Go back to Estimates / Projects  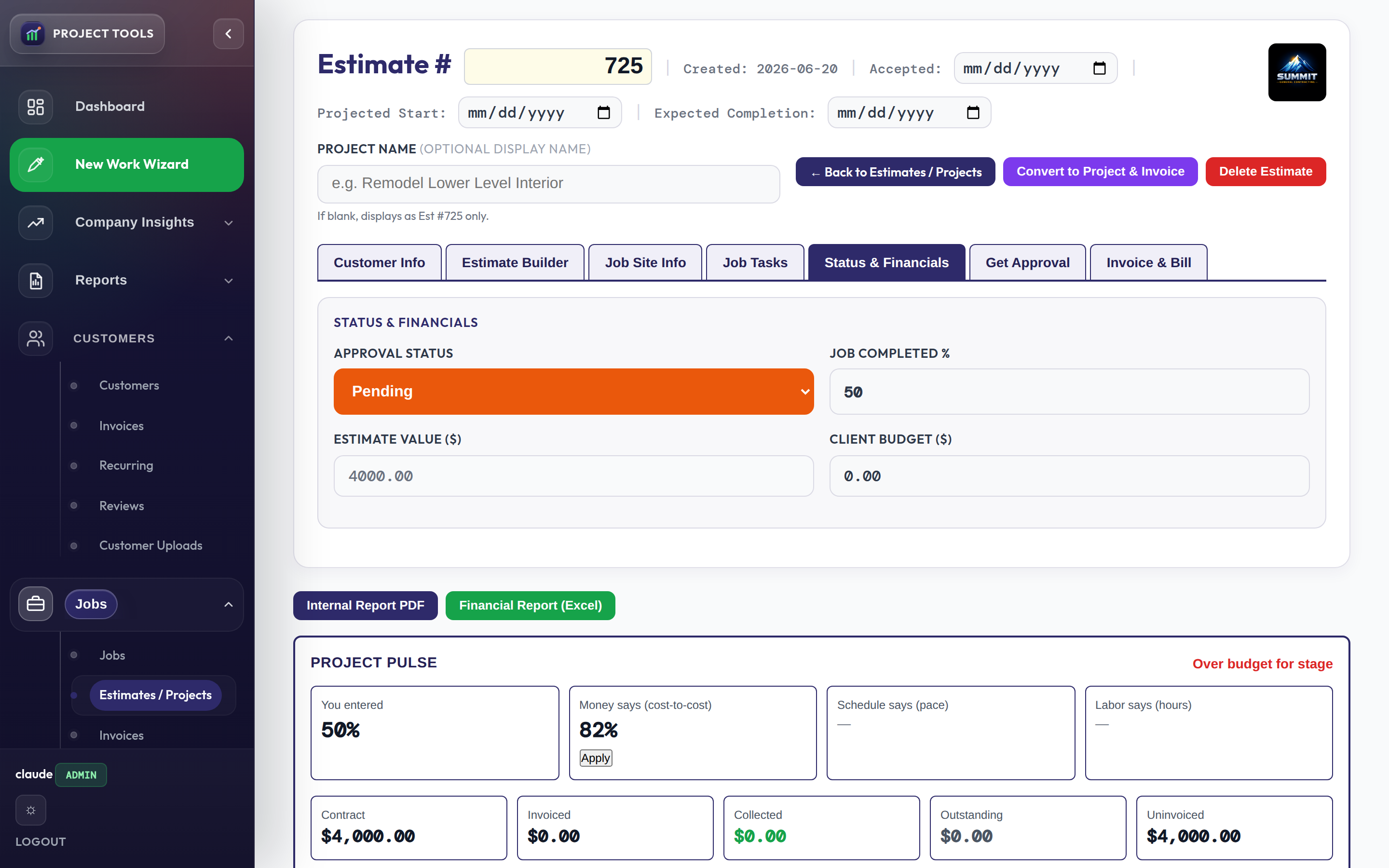[896, 172]
